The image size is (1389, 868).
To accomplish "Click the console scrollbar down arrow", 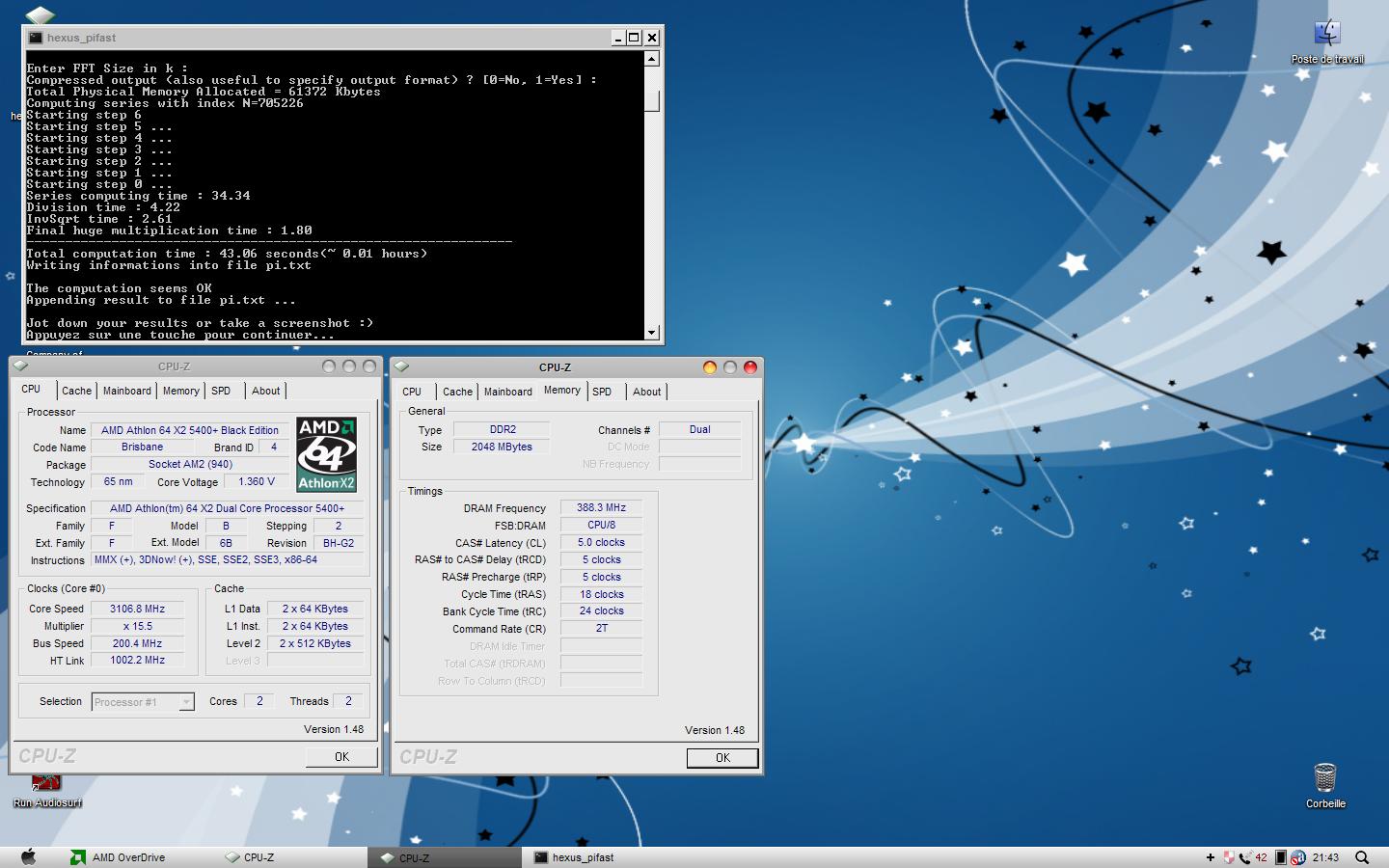I will coord(652,332).
